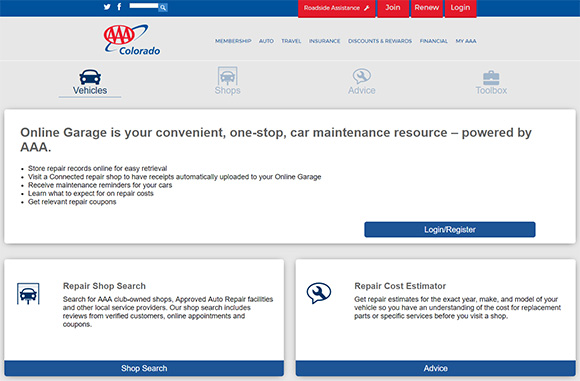Open the Auto menu

point(266,41)
